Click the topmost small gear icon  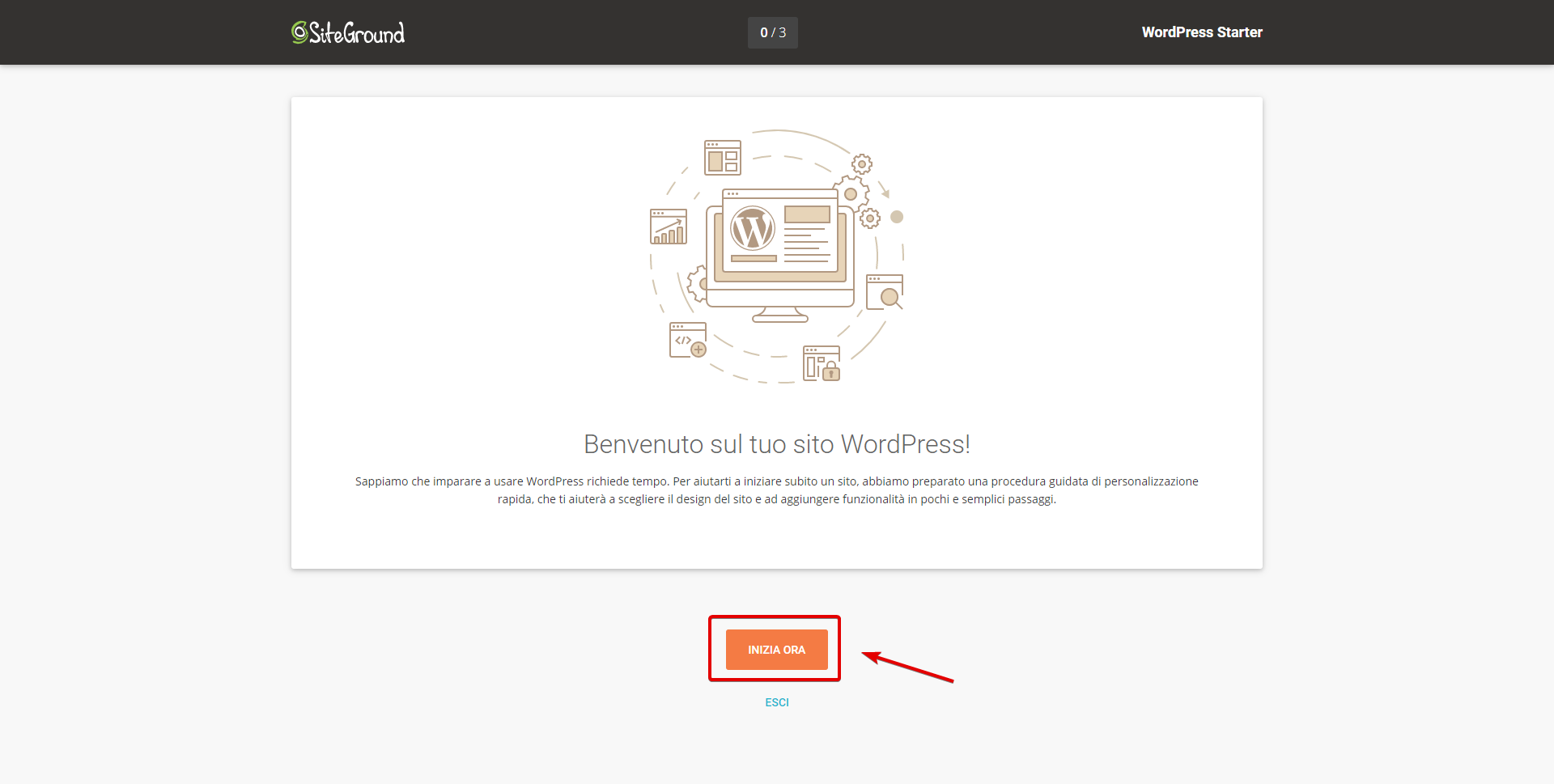pyautogui.click(x=862, y=164)
